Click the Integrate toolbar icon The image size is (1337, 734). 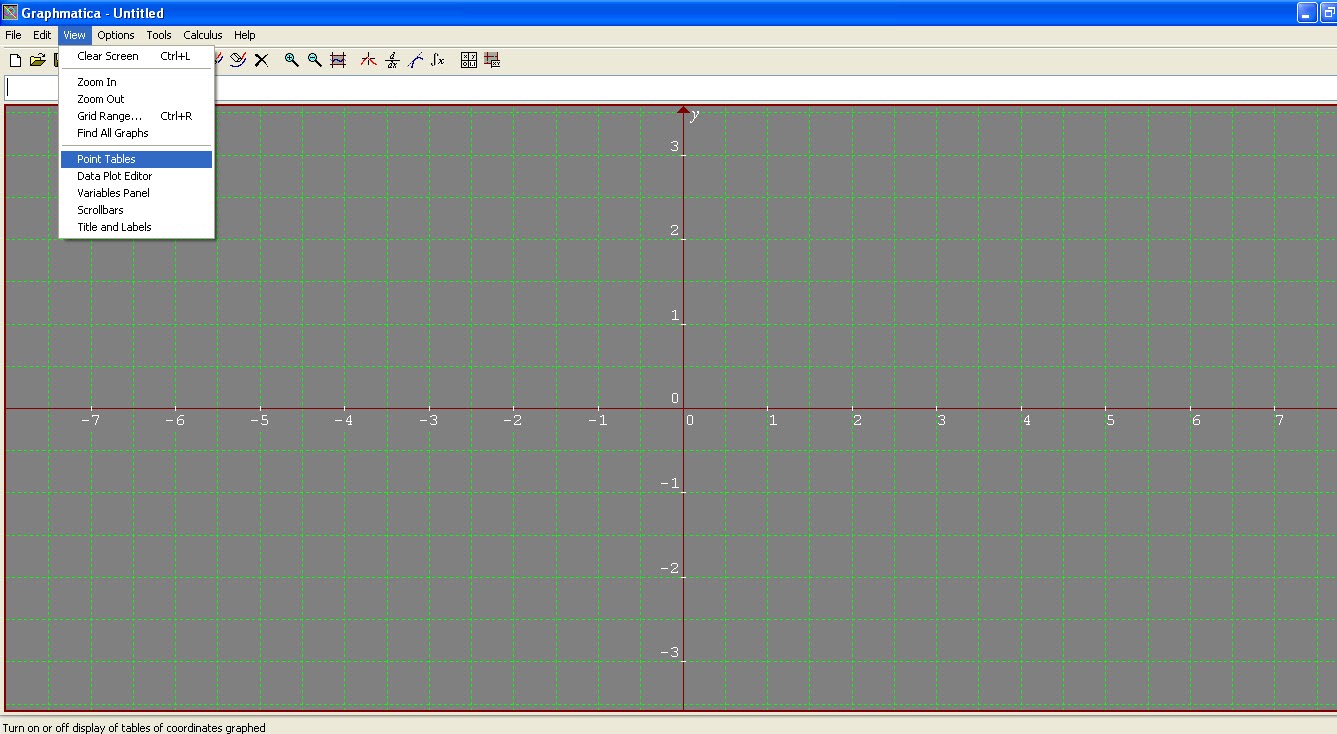438,60
